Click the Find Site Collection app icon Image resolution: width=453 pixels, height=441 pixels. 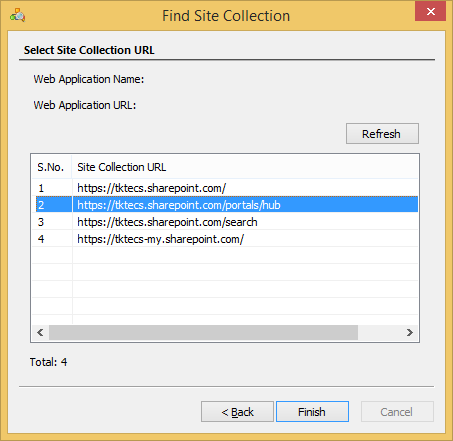17,15
